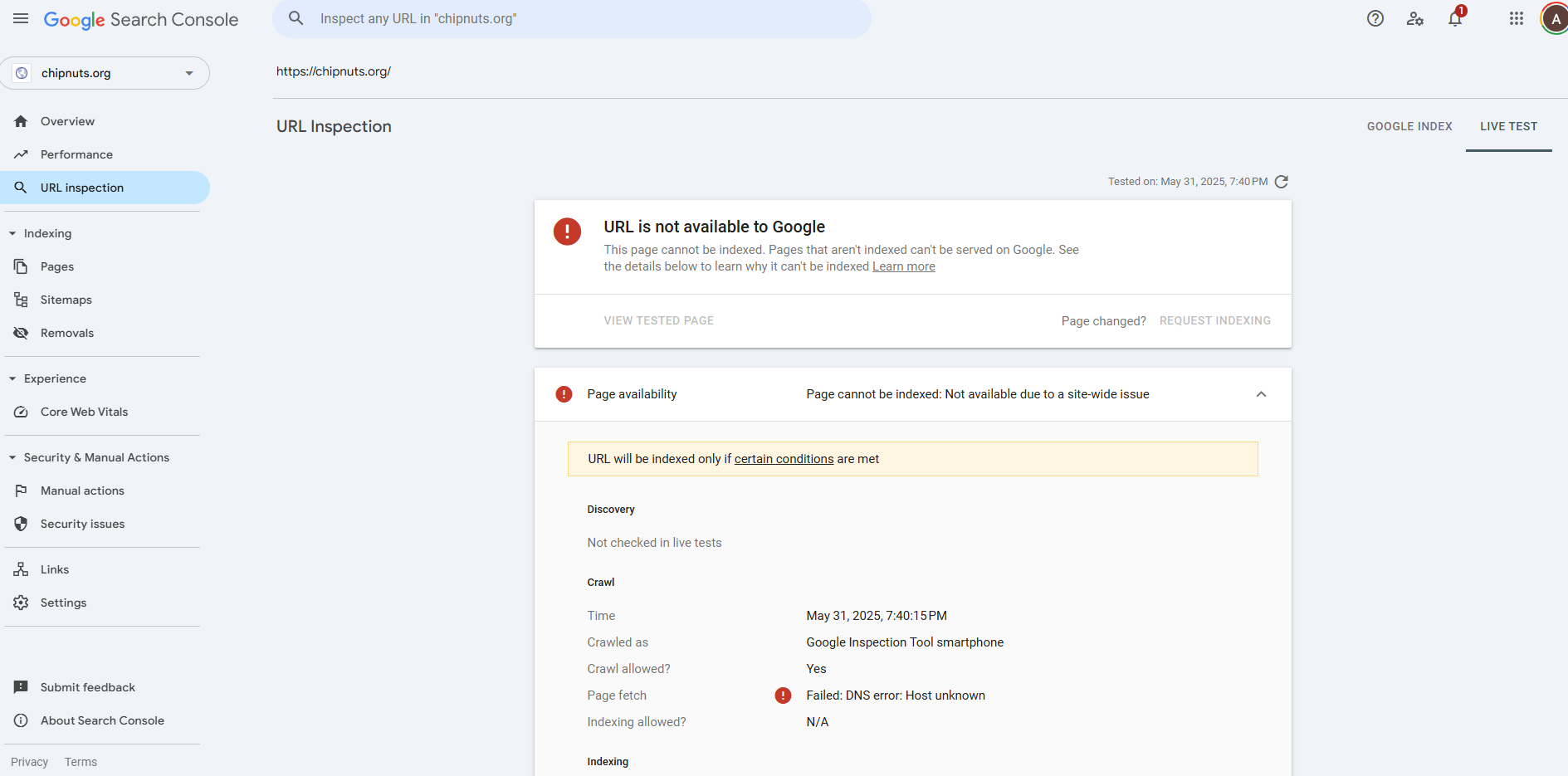Click the https://chipnuts.org/ inspected URL text

334,71
